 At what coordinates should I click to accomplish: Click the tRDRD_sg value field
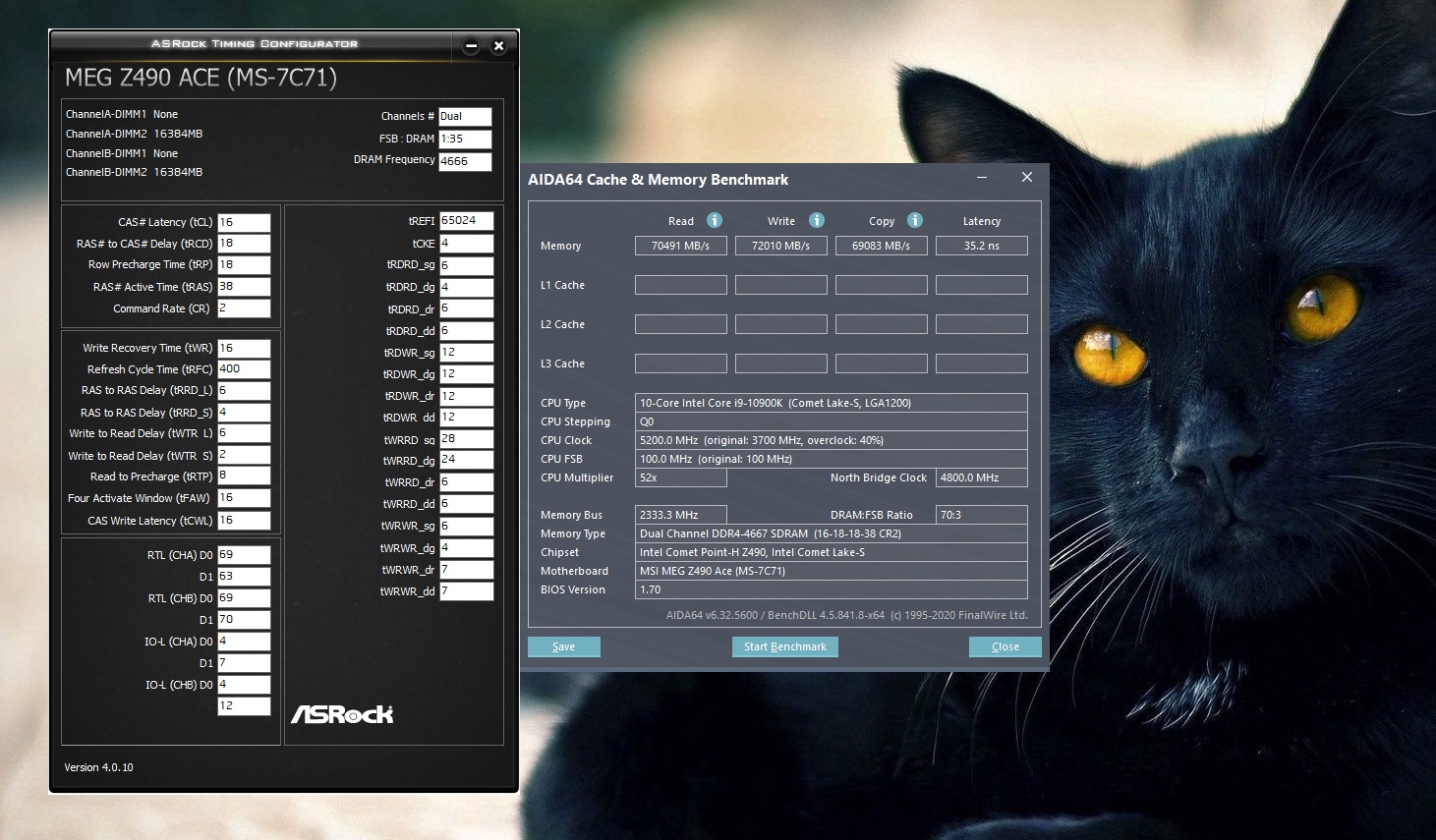pos(466,265)
